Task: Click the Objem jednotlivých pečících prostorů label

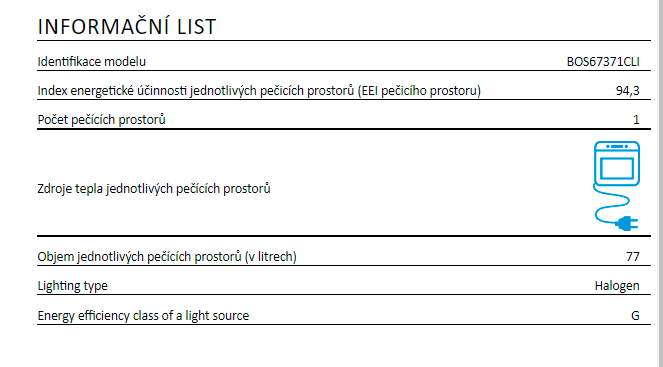Action: click(167, 257)
